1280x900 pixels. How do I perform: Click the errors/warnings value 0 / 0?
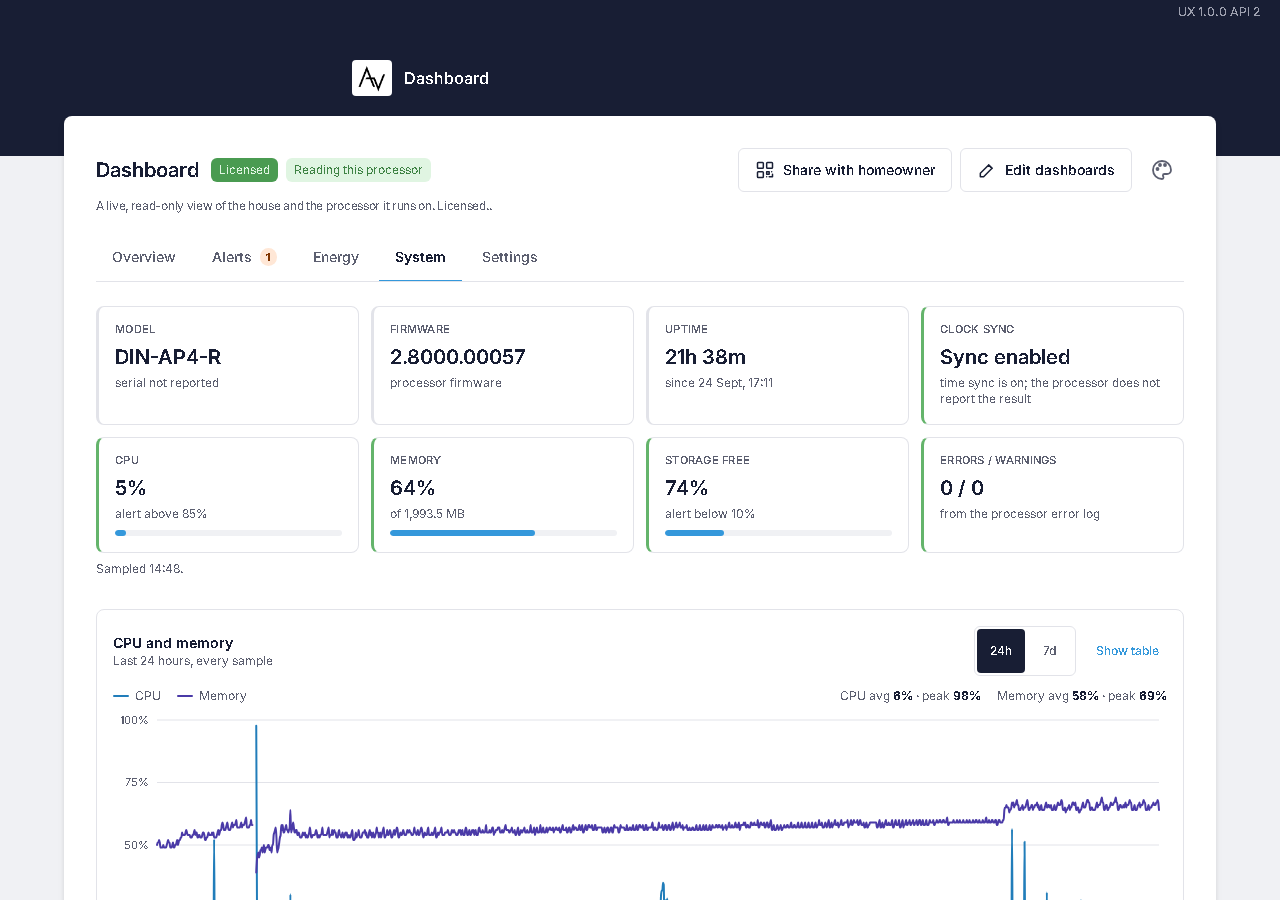pos(962,488)
